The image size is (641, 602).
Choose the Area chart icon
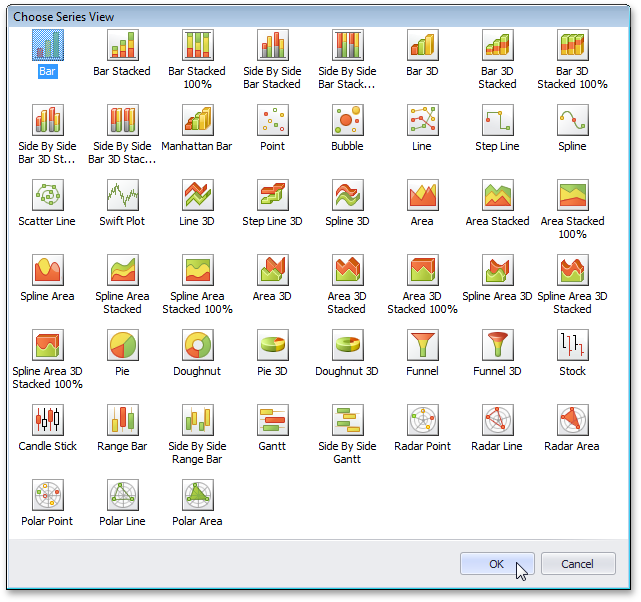[x=423, y=195]
